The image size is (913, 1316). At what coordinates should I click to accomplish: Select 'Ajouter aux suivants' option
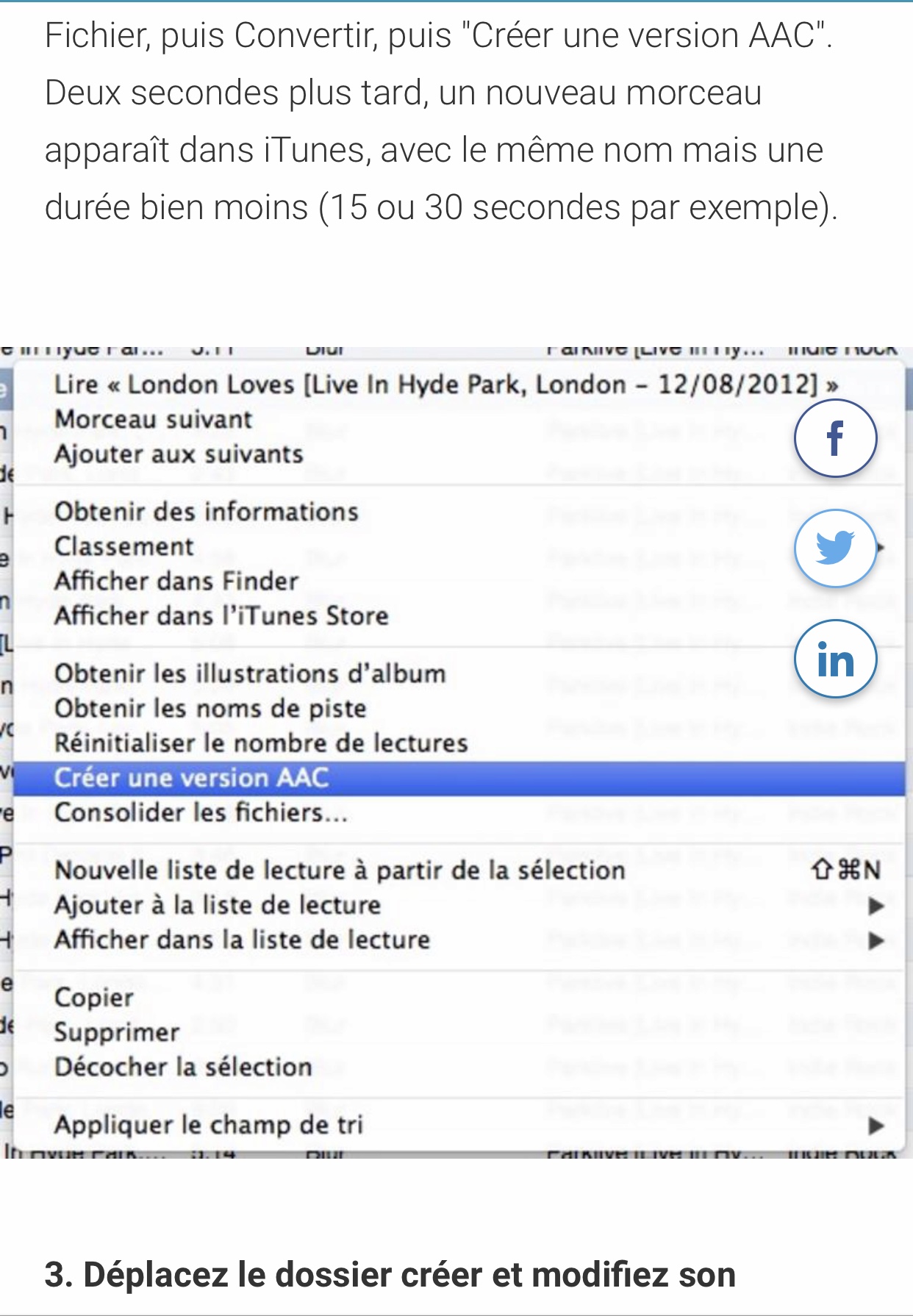point(179,454)
